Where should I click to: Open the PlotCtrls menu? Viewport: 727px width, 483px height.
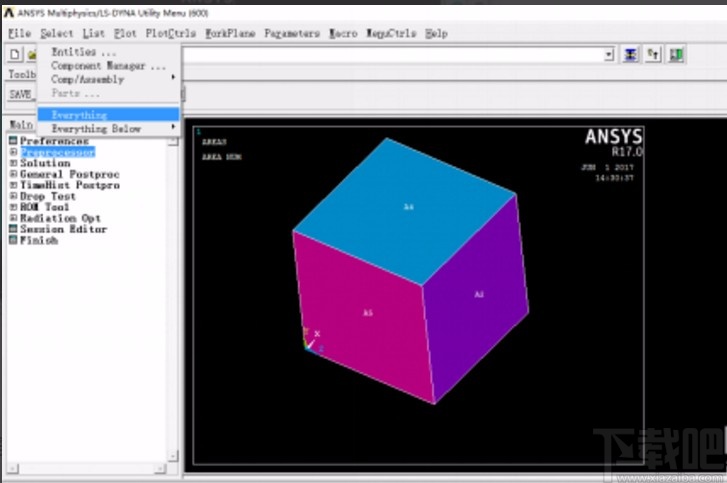(x=169, y=33)
